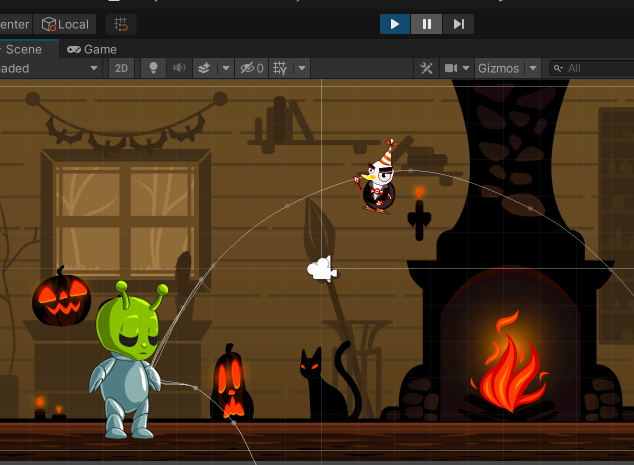The height and width of the screenshot is (465, 634).
Task: Expand the grid settings dropdown arrow
Action: (x=302, y=68)
